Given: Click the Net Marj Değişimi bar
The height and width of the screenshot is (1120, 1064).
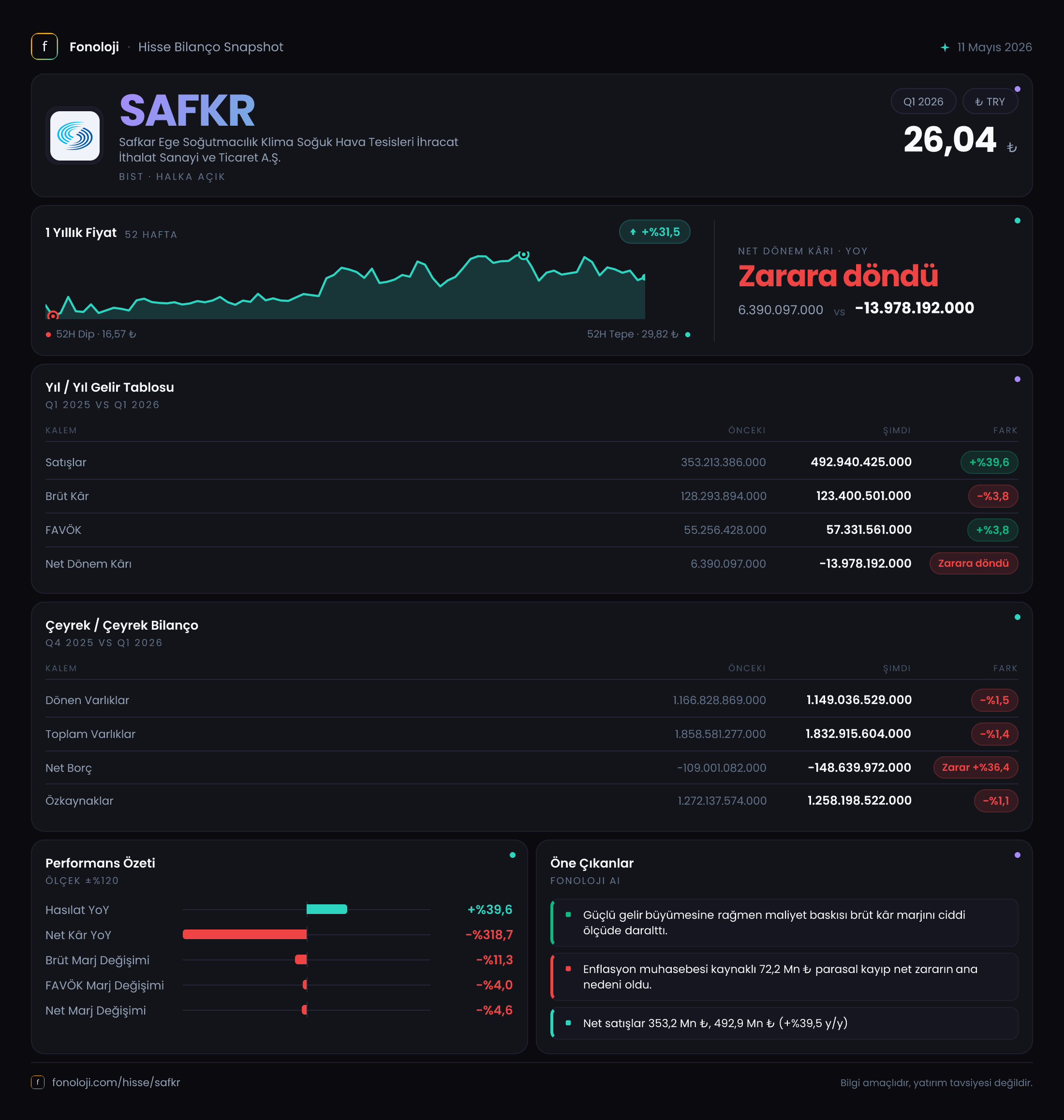Looking at the screenshot, I should coord(305,1009).
